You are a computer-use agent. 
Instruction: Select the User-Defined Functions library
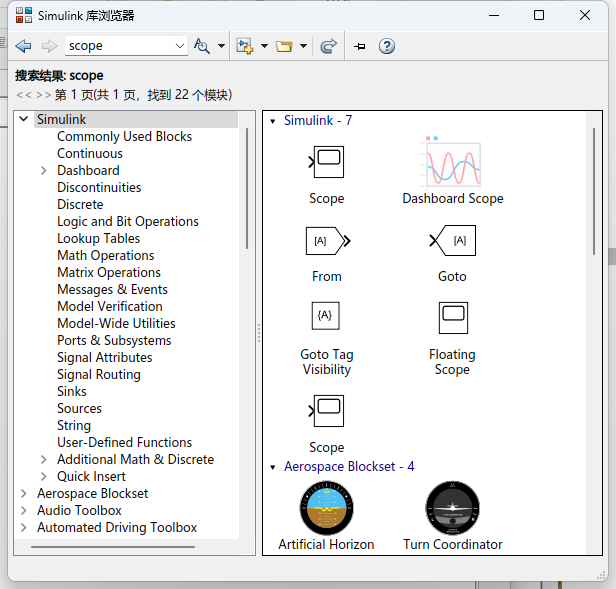click(125, 442)
